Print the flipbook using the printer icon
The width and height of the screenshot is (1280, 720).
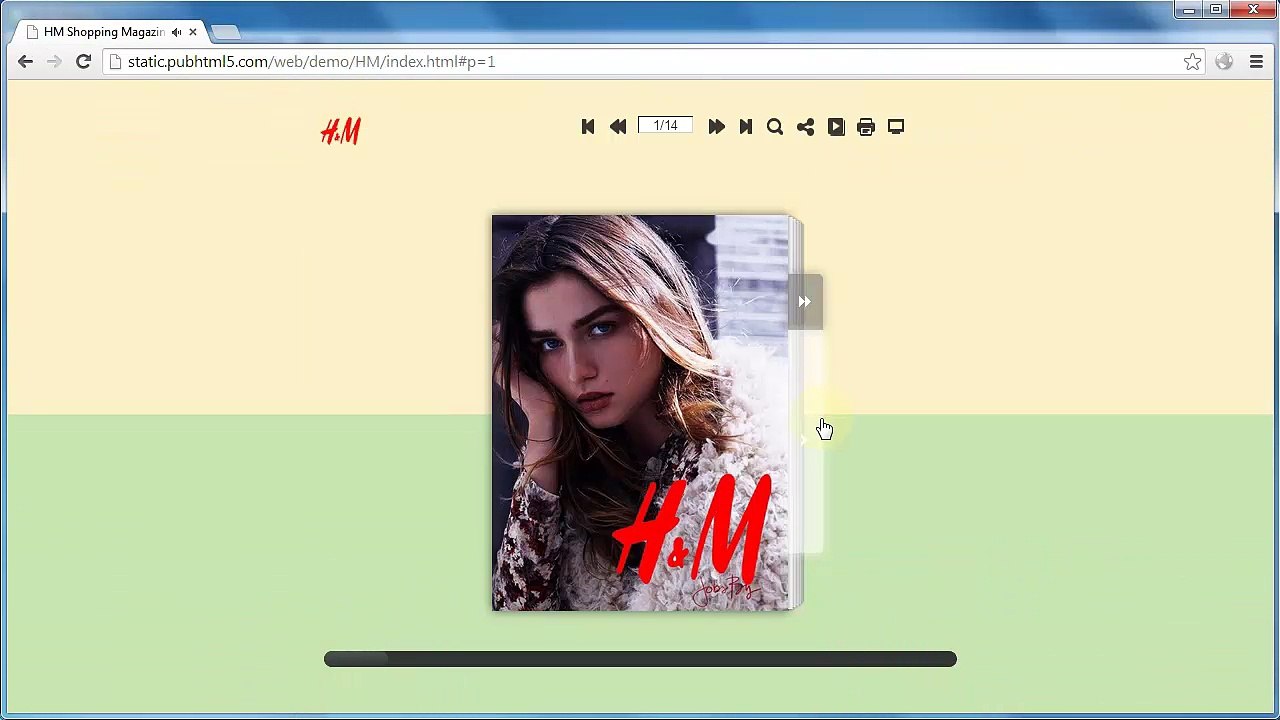[x=866, y=127]
